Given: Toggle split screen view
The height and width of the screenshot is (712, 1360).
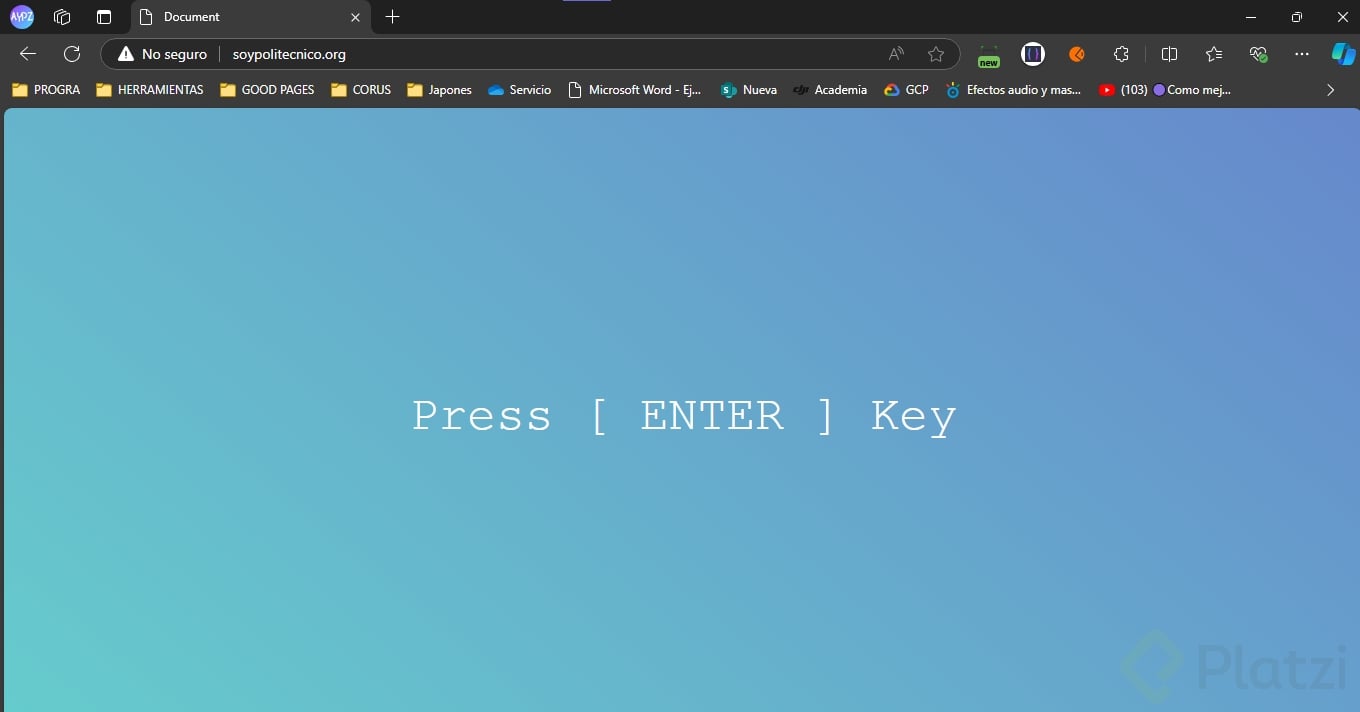Looking at the screenshot, I should pos(1169,54).
